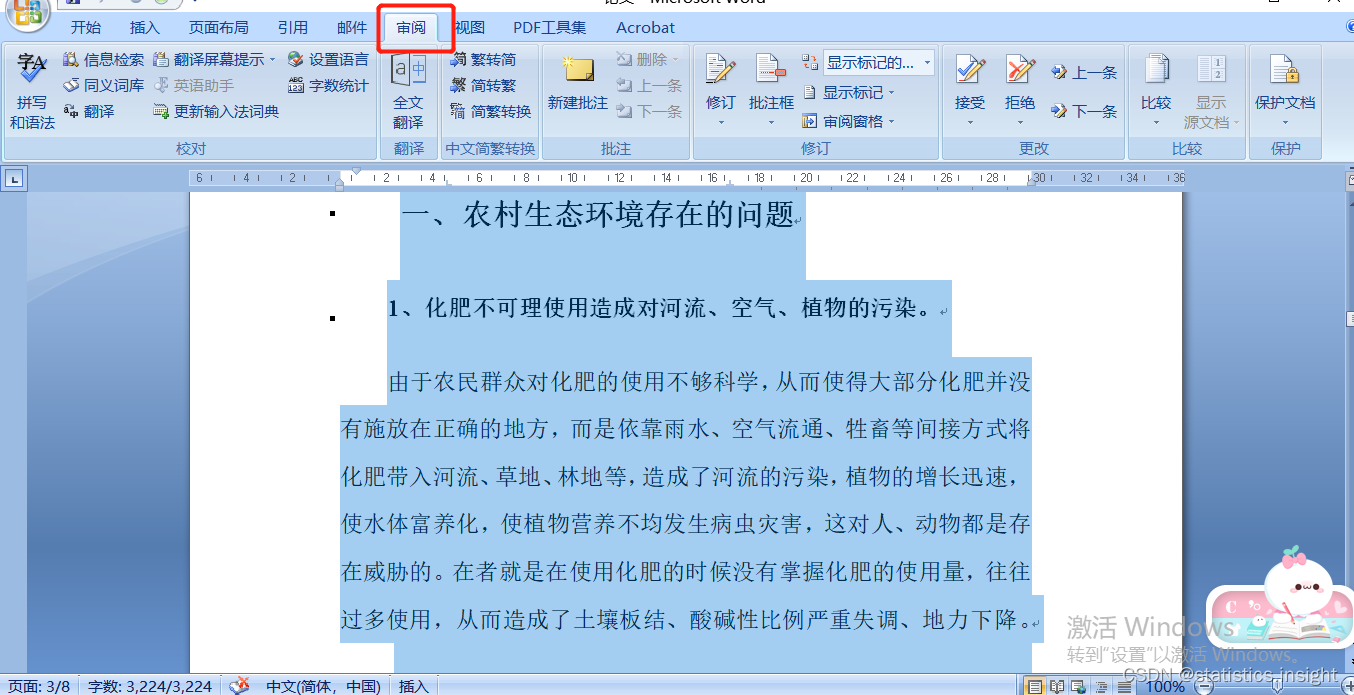
Task: Switch to draft view
Action: (1124, 687)
